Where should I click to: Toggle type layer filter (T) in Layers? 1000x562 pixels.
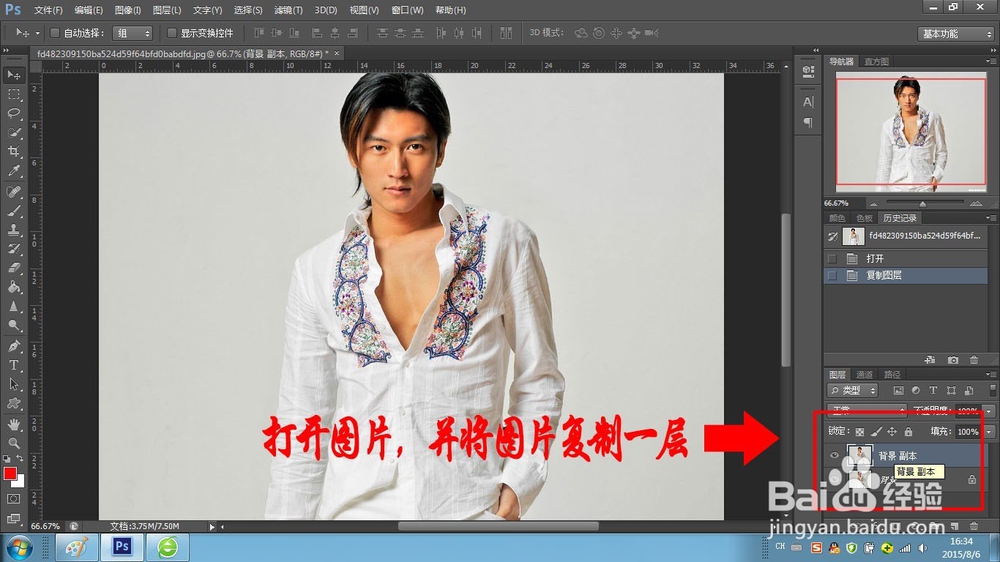click(x=933, y=390)
